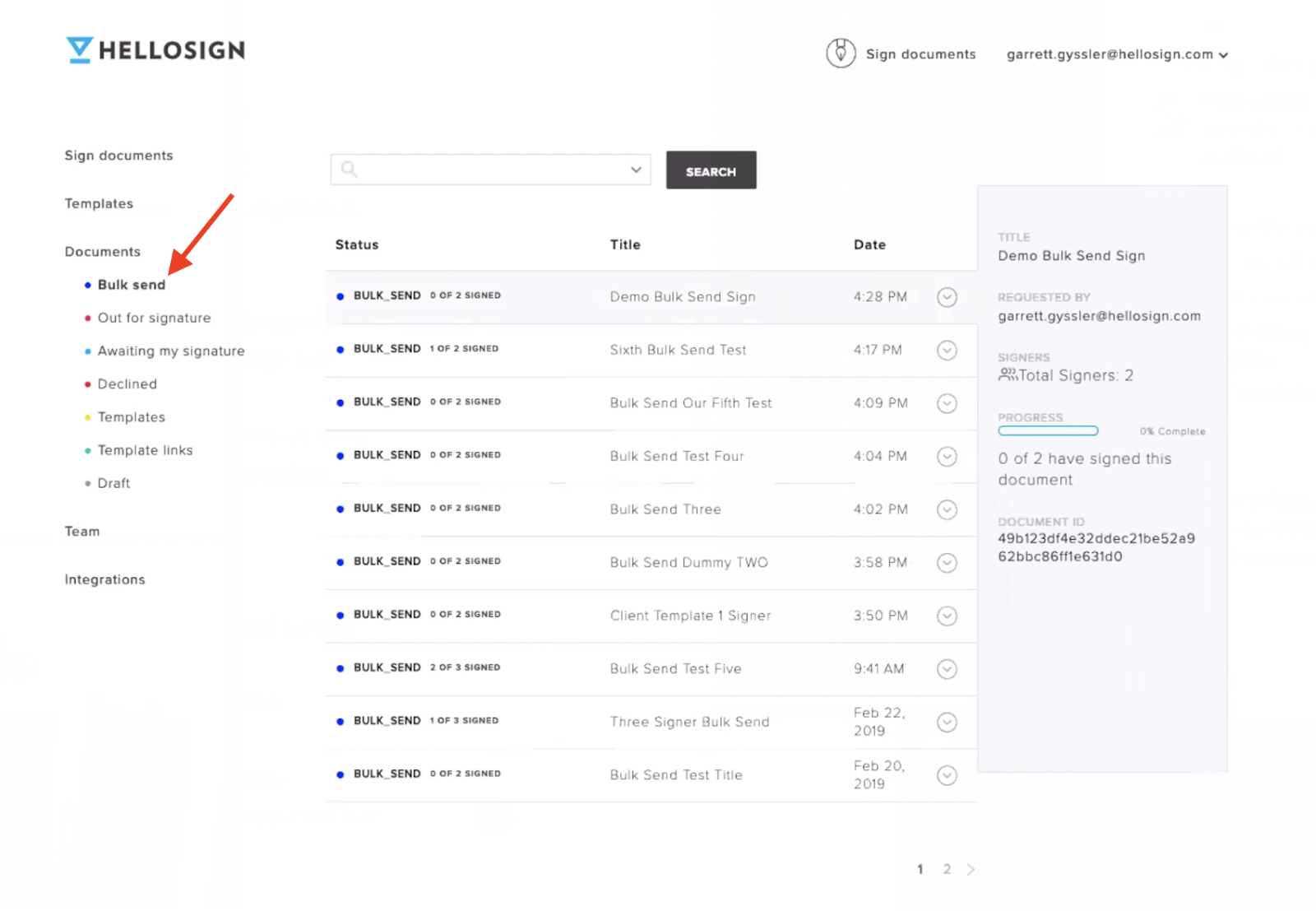Screen dimensions: 1316x911
Task: Click the Bulk Send Three title
Action: pos(665,509)
